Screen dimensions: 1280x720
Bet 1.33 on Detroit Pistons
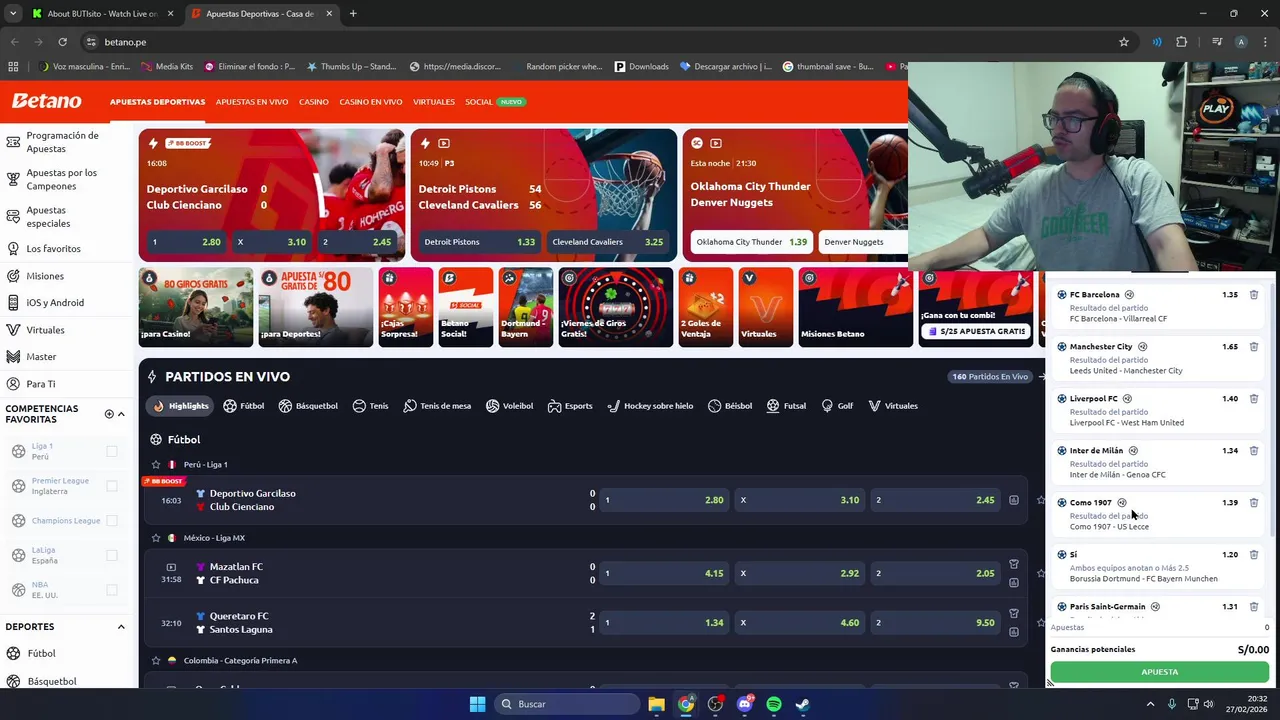[479, 242]
